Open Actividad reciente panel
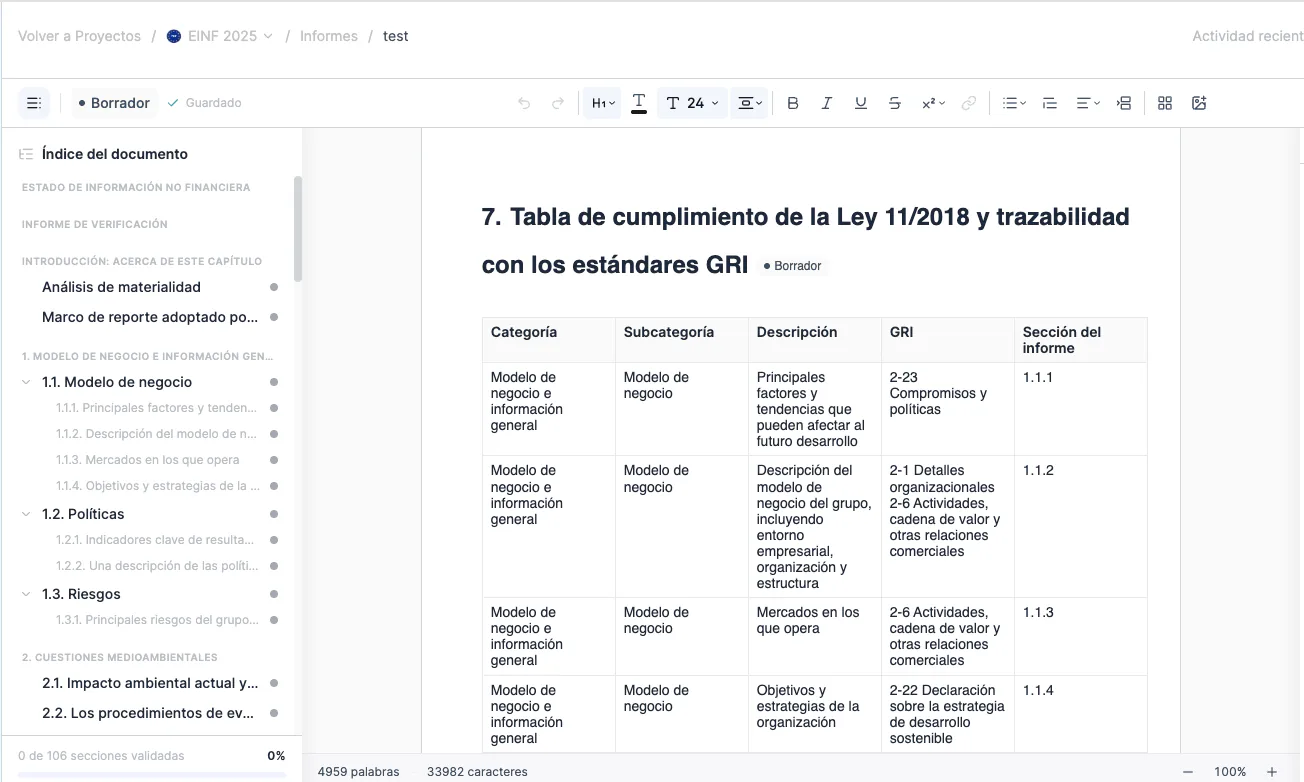The width and height of the screenshot is (1304, 782). 1247,36
